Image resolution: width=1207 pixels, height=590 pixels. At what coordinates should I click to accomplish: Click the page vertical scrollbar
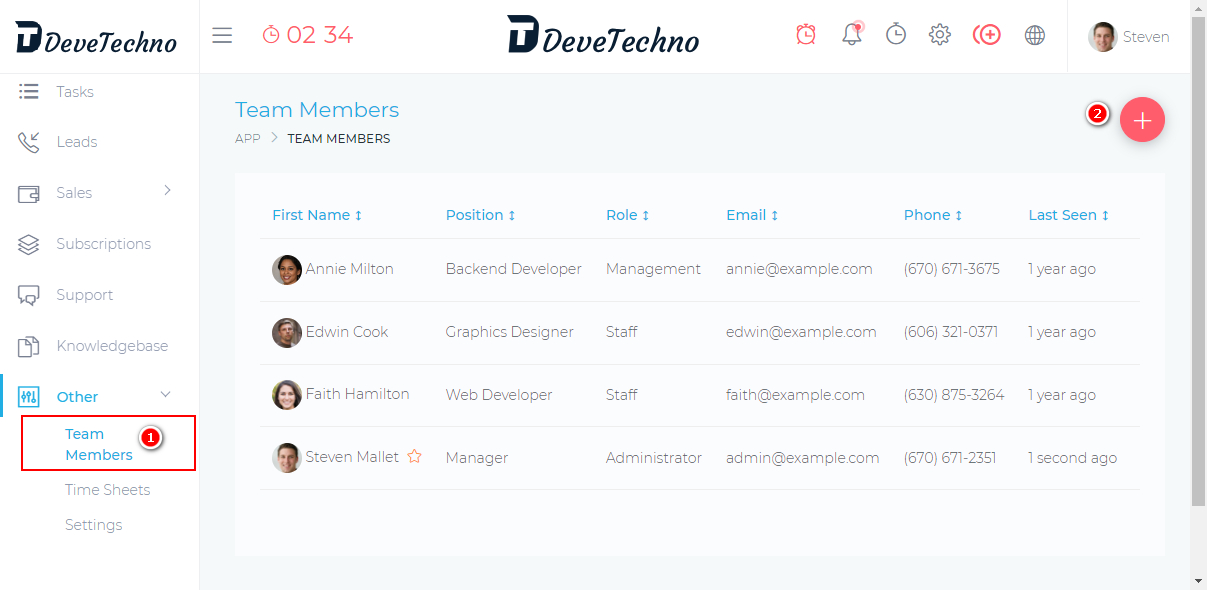pos(1198,260)
